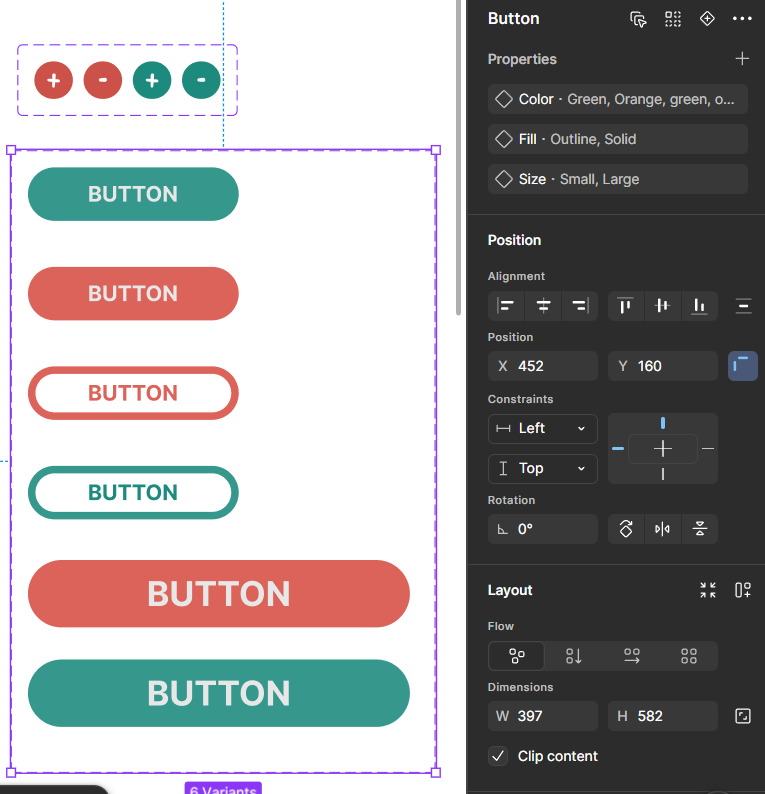Flip selection vertically
Image resolution: width=765 pixels, height=794 pixels.
pos(700,529)
